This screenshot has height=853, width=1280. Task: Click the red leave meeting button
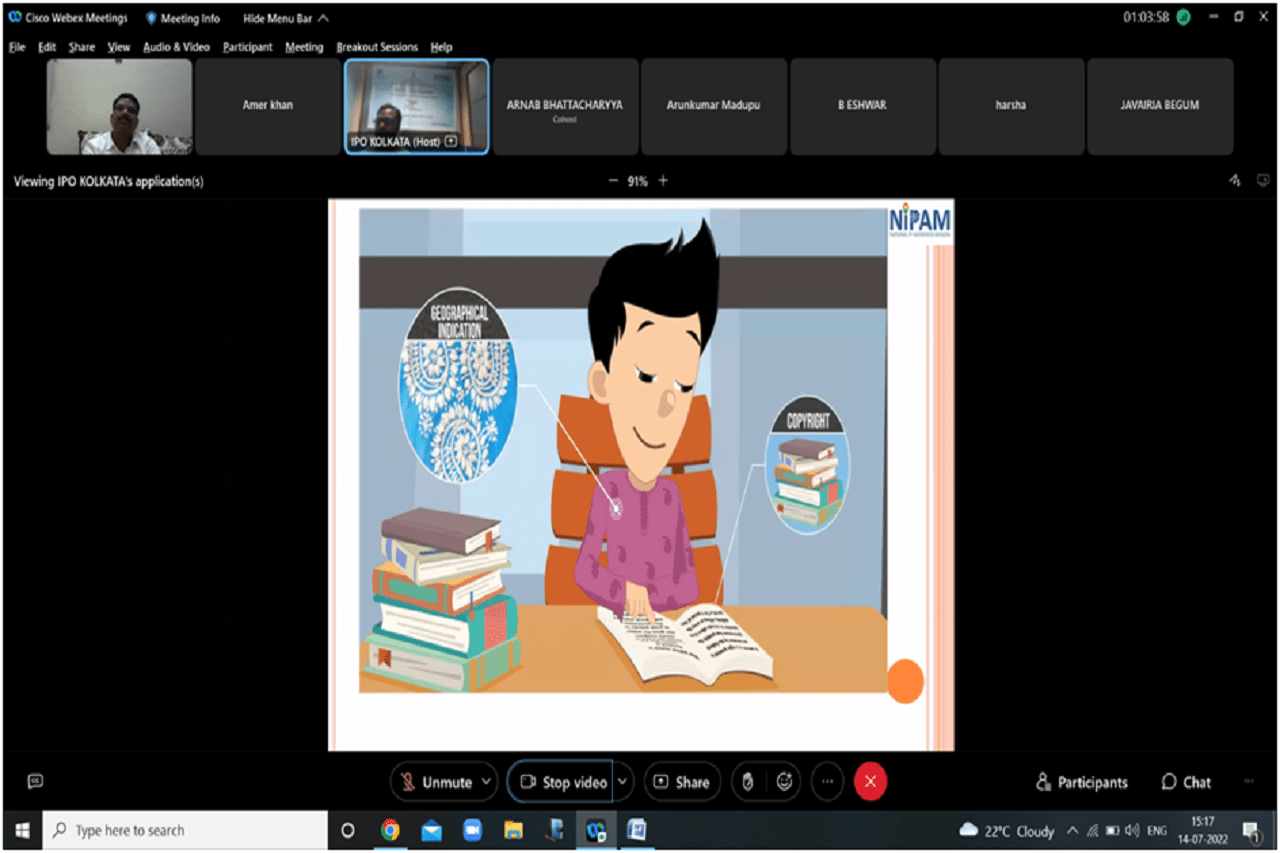coord(870,782)
